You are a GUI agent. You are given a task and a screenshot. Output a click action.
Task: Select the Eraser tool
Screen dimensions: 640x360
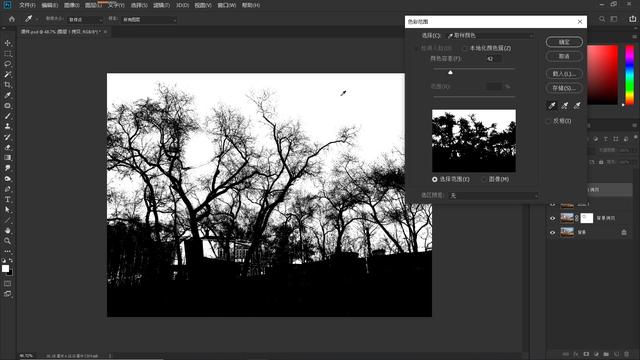click(7, 147)
